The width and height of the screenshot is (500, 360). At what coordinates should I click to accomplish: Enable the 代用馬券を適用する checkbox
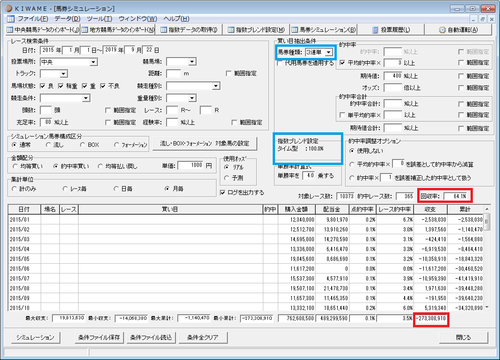tap(279, 63)
